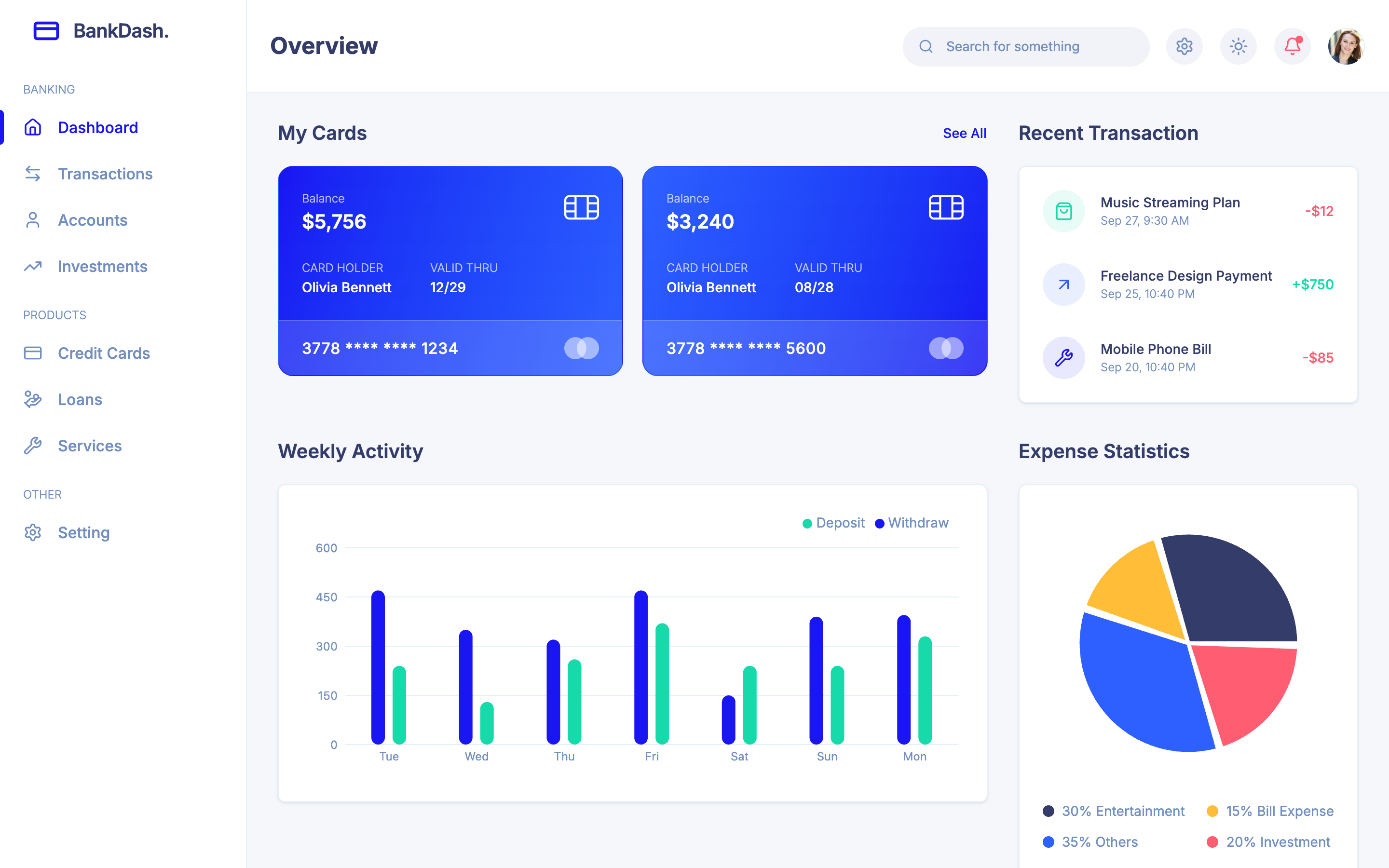Click the Services wrench icon in the sidebar
1389x868 pixels.
33,446
